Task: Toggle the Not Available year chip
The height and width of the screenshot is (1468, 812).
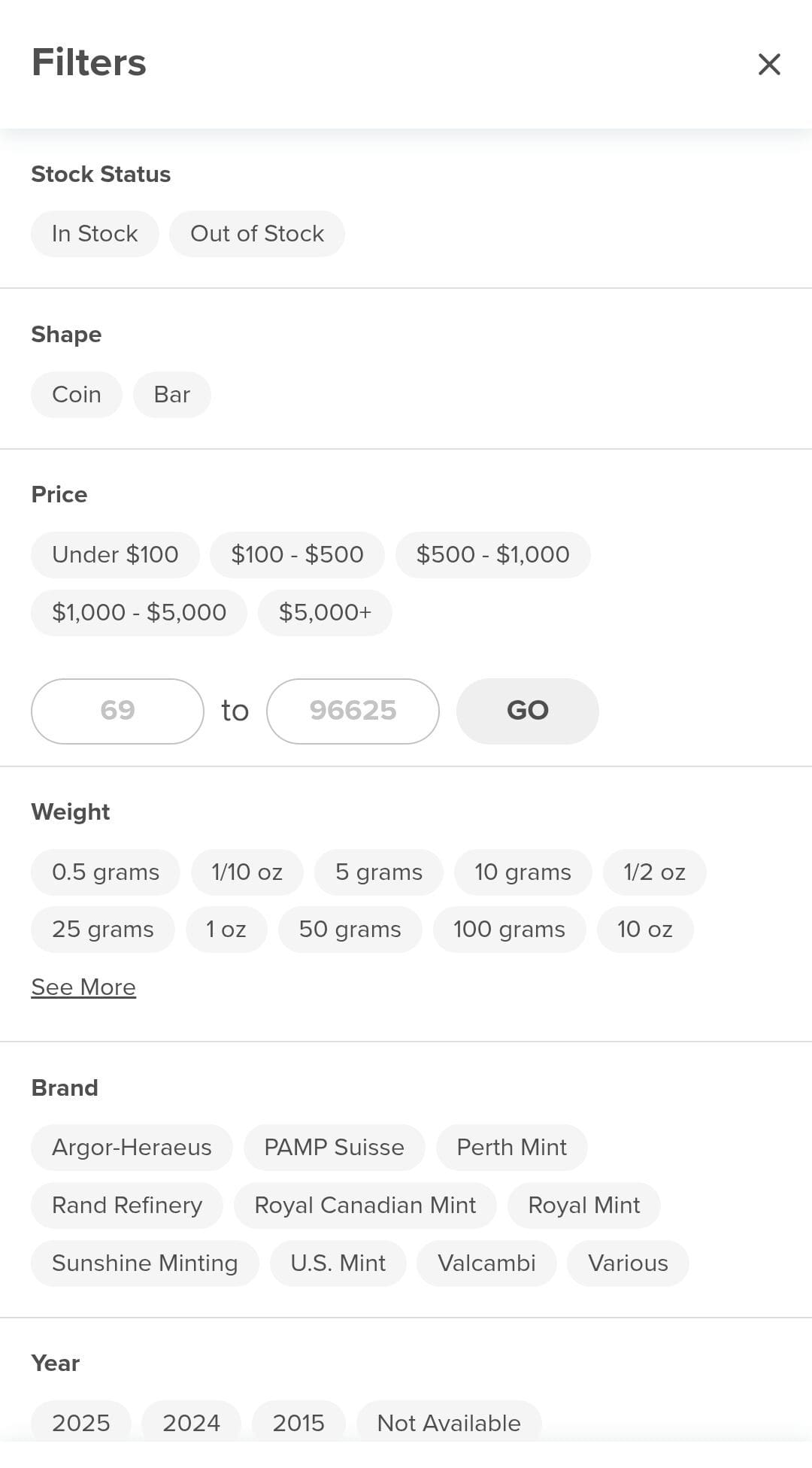Action: (449, 1422)
